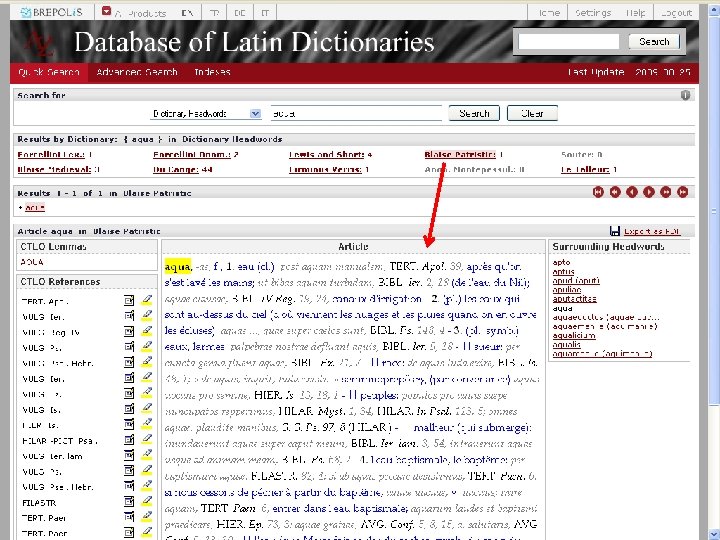Screen dimensions: 720x540
Task: Open surrounding headword apud (aput)
Action: [x=576, y=281]
